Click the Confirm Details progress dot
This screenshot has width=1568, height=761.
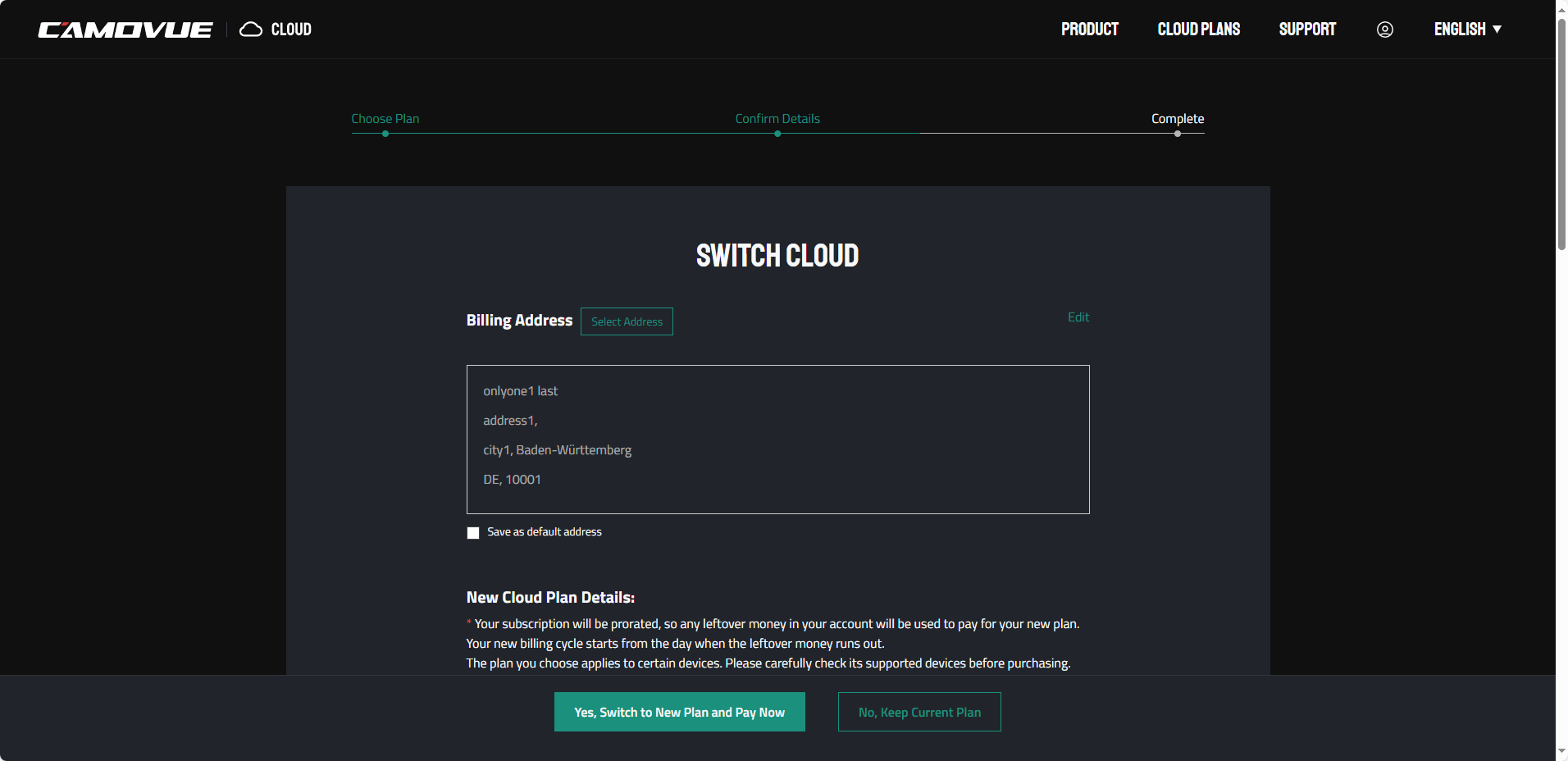pyautogui.click(x=777, y=134)
